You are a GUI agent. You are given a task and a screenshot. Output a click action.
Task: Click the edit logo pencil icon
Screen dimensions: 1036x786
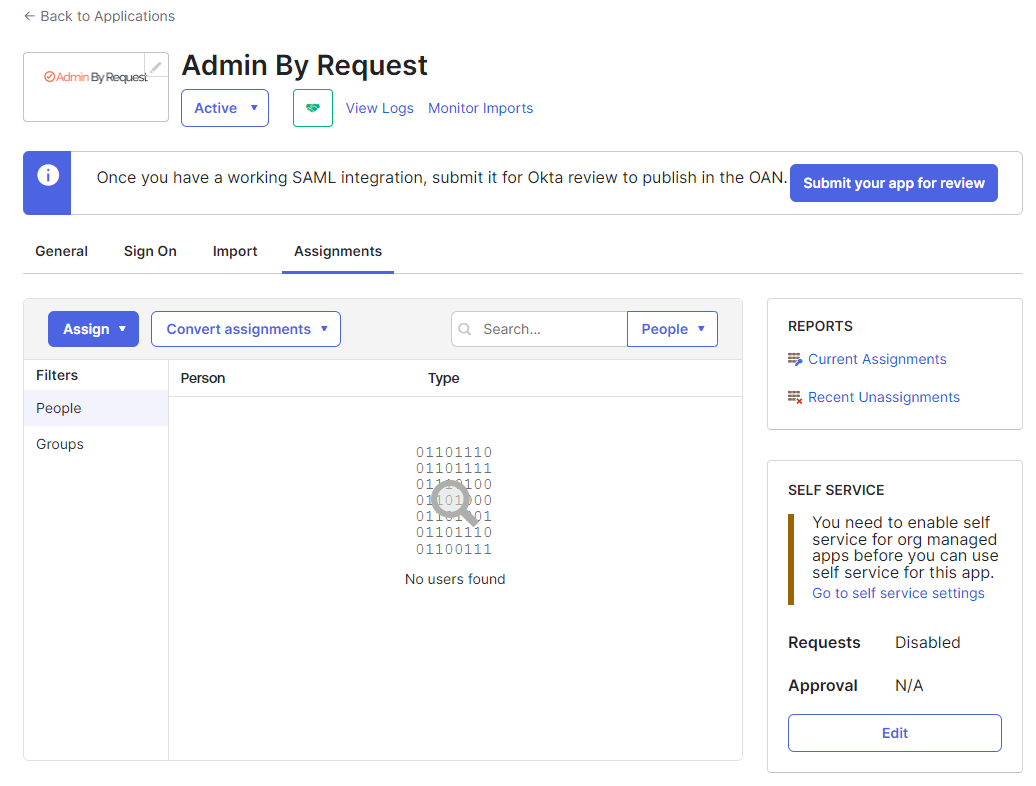coord(156,67)
